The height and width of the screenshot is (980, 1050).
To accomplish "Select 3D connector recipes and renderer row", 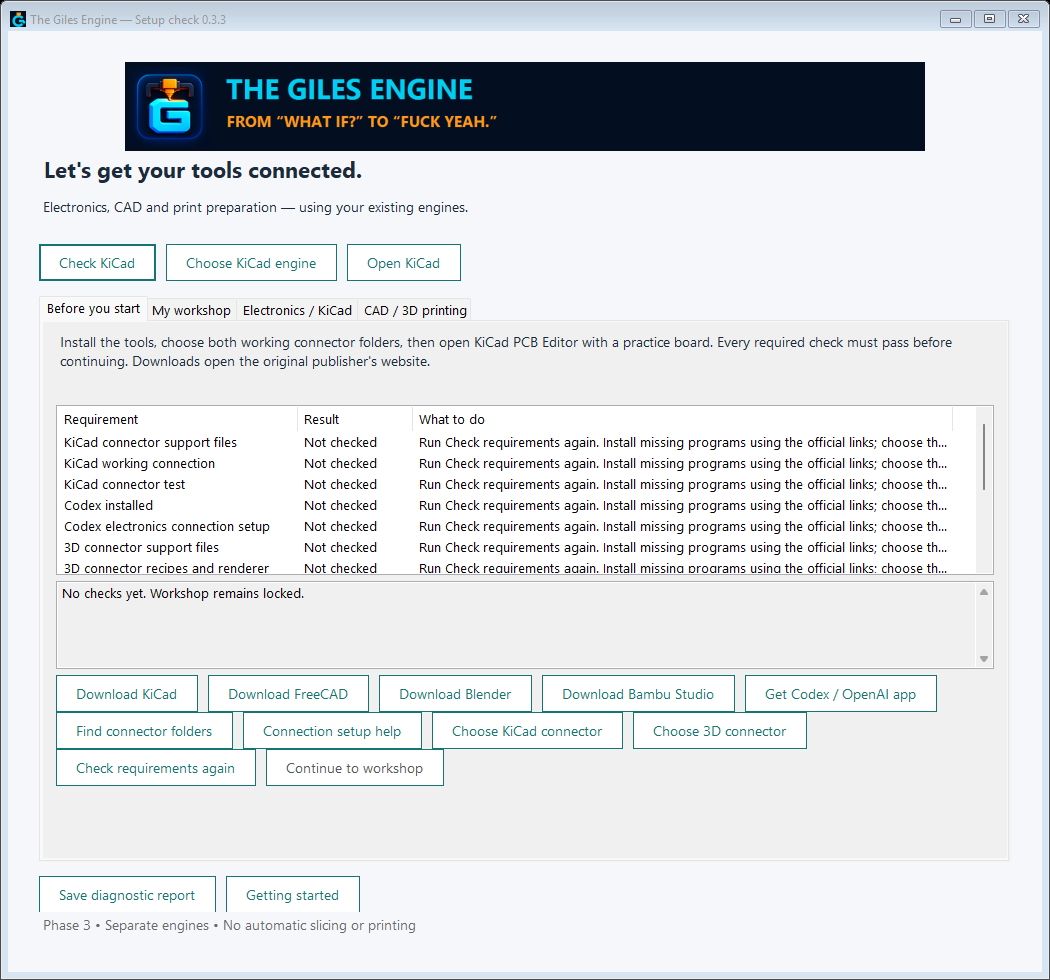I will [516, 567].
